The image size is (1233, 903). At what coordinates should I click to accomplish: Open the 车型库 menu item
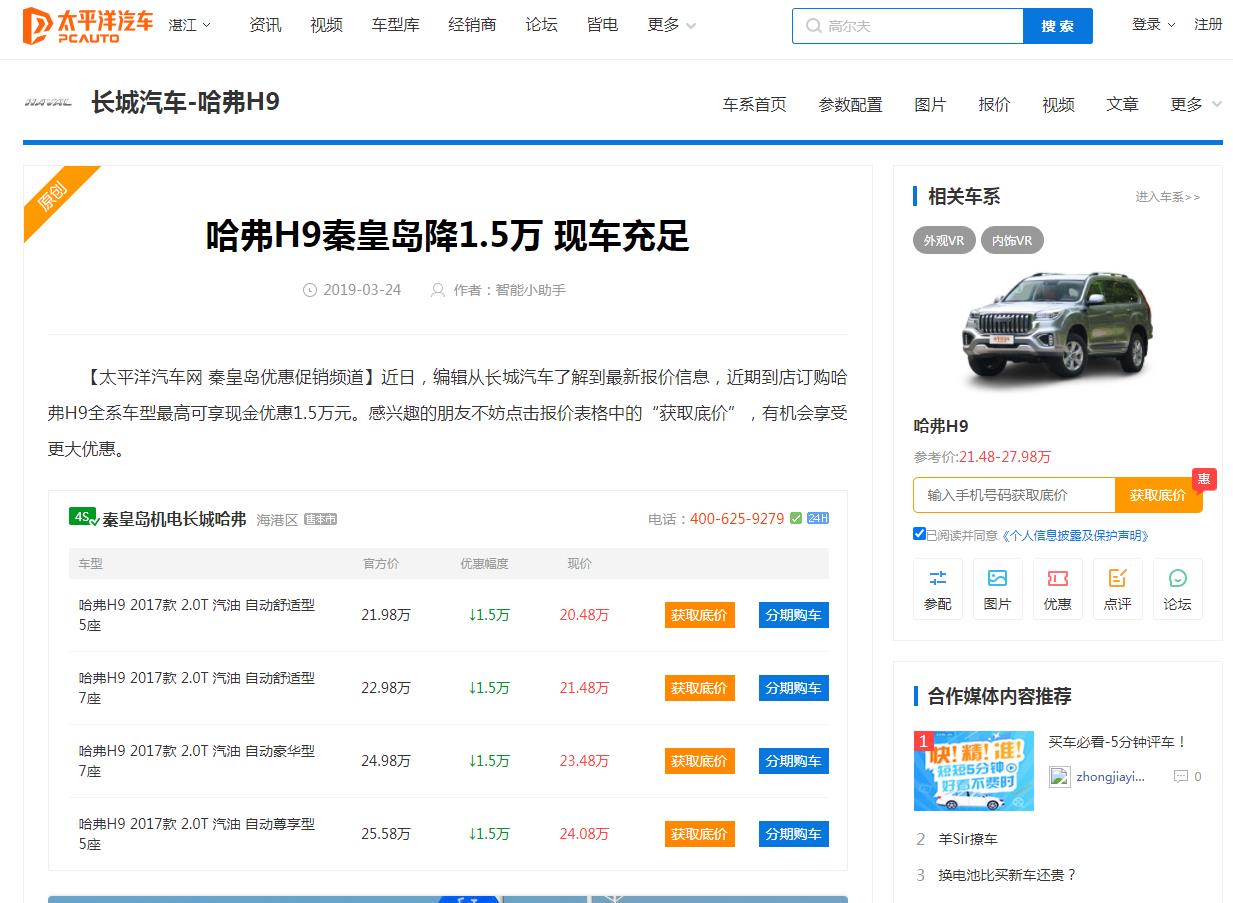[395, 25]
